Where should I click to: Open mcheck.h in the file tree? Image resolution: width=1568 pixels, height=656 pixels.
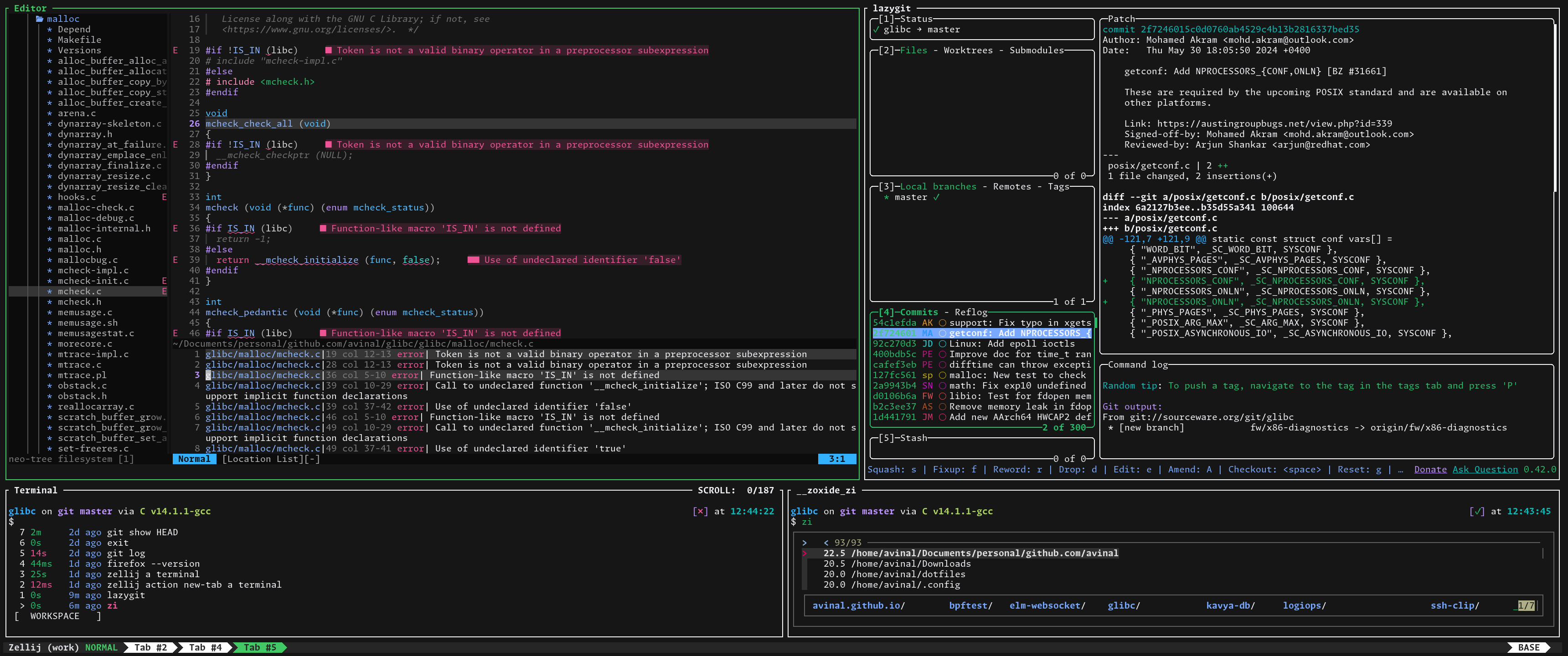coord(79,302)
